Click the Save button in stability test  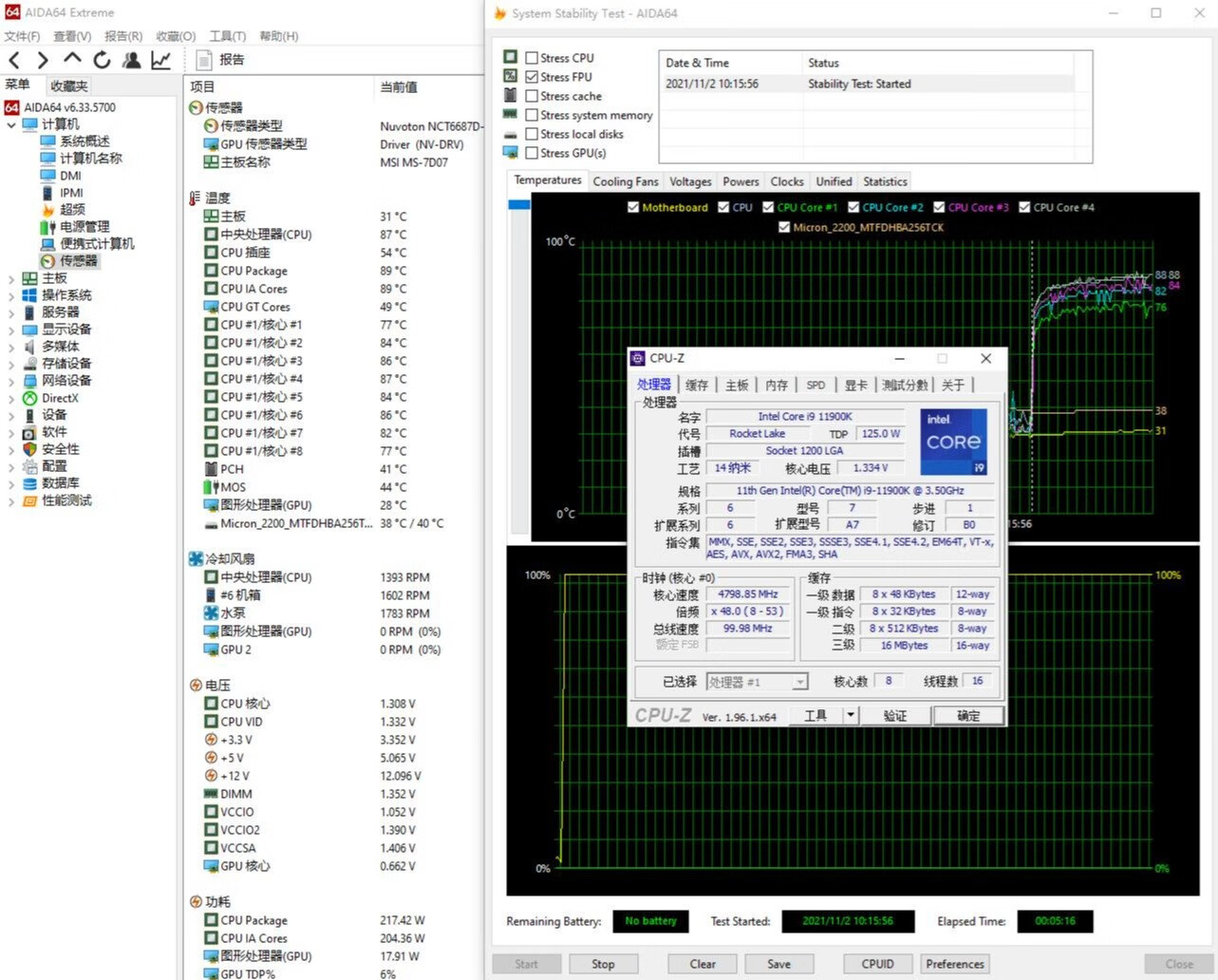click(x=778, y=964)
